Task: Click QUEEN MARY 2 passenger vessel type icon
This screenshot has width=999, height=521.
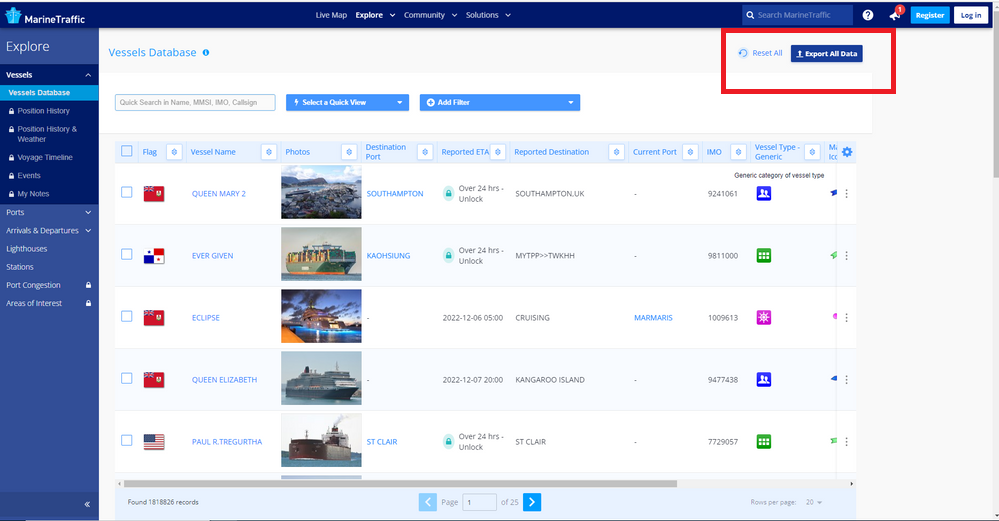Action: pos(764,194)
